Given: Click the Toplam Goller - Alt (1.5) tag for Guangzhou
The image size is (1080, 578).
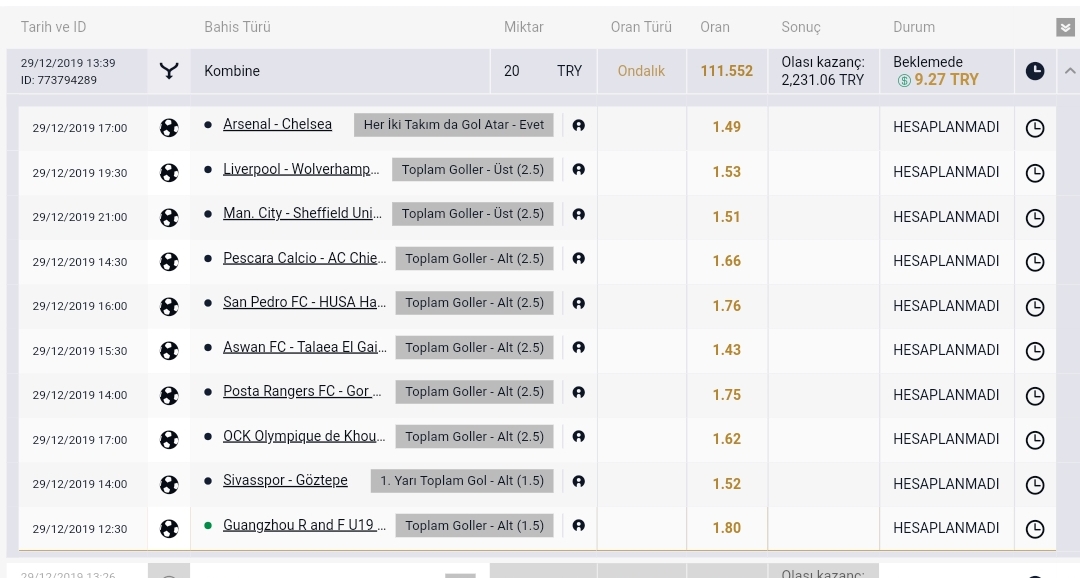Looking at the screenshot, I should click(x=474, y=525).
